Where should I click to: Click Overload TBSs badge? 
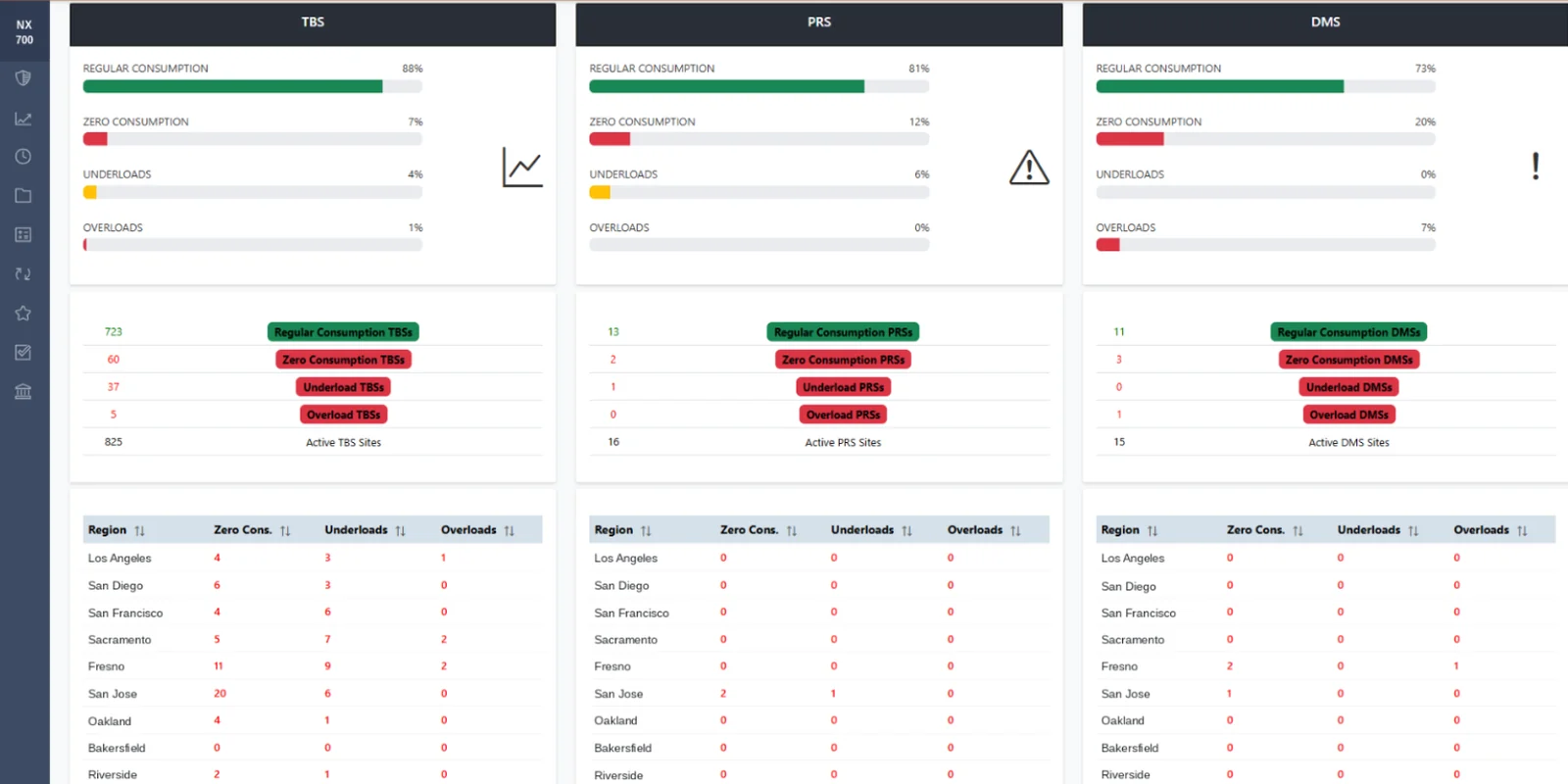coord(343,415)
